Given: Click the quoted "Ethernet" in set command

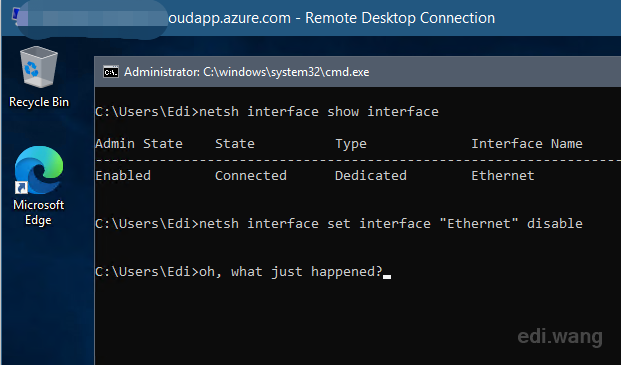Looking at the screenshot, I should 479,223.
